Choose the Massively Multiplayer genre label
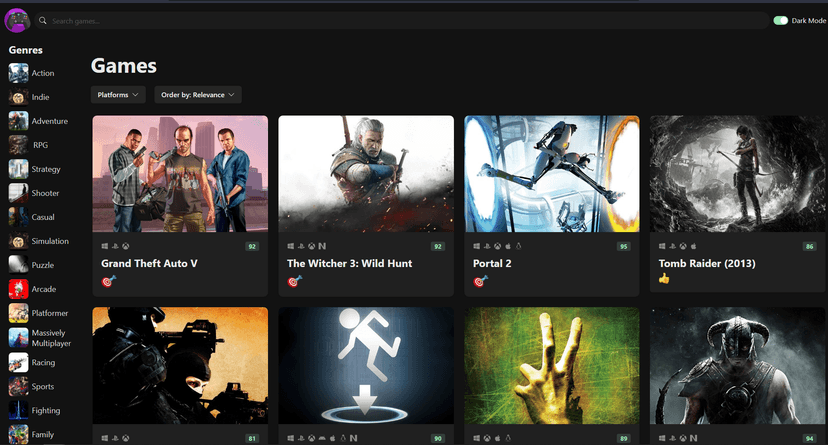Image resolution: width=828 pixels, height=445 pixels. (51, 338)
